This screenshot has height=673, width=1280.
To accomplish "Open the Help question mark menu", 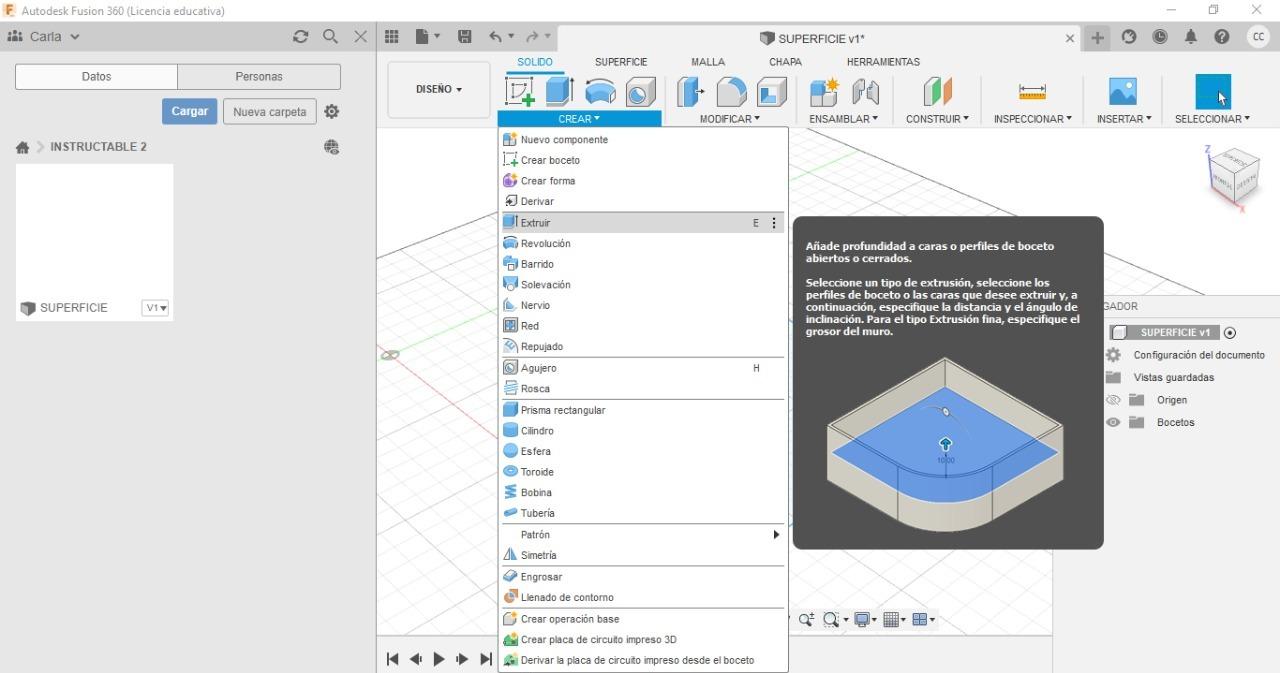I will pos(1222,37).
